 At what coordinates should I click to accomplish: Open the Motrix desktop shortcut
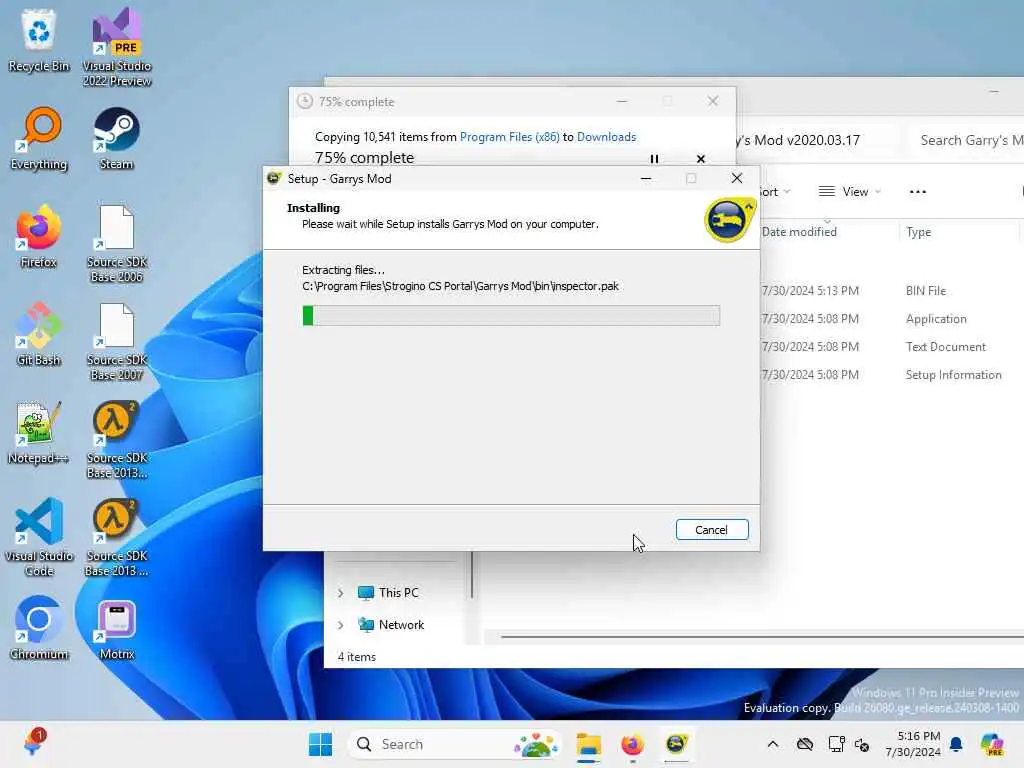point(116,628)
